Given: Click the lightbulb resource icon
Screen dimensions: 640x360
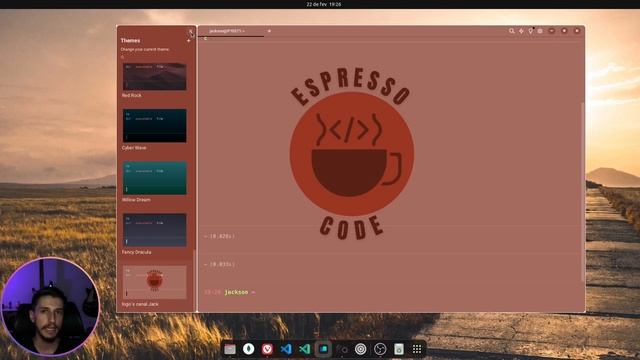Looking at the screenshot, I should click(531, 31).
